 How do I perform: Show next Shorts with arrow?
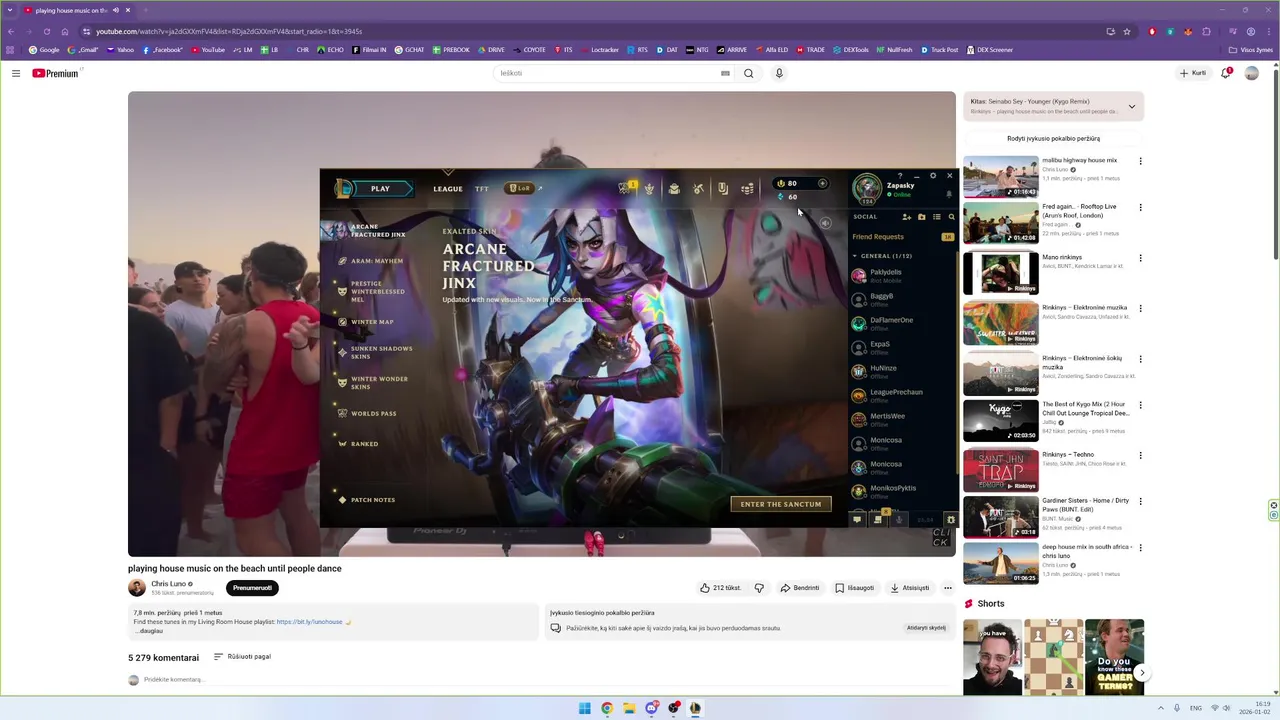1141,672
